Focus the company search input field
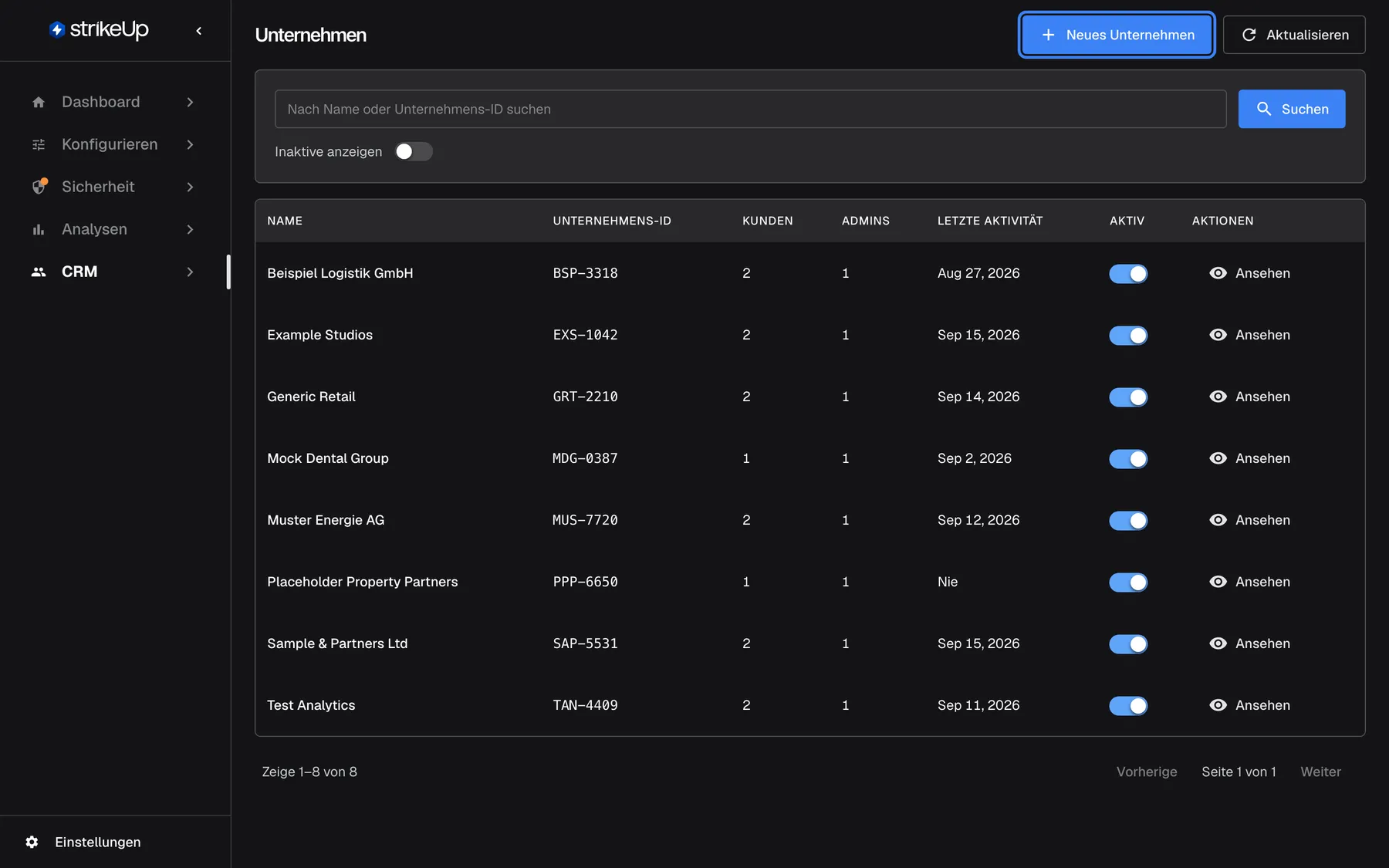1389x868 pixels. 750,109
